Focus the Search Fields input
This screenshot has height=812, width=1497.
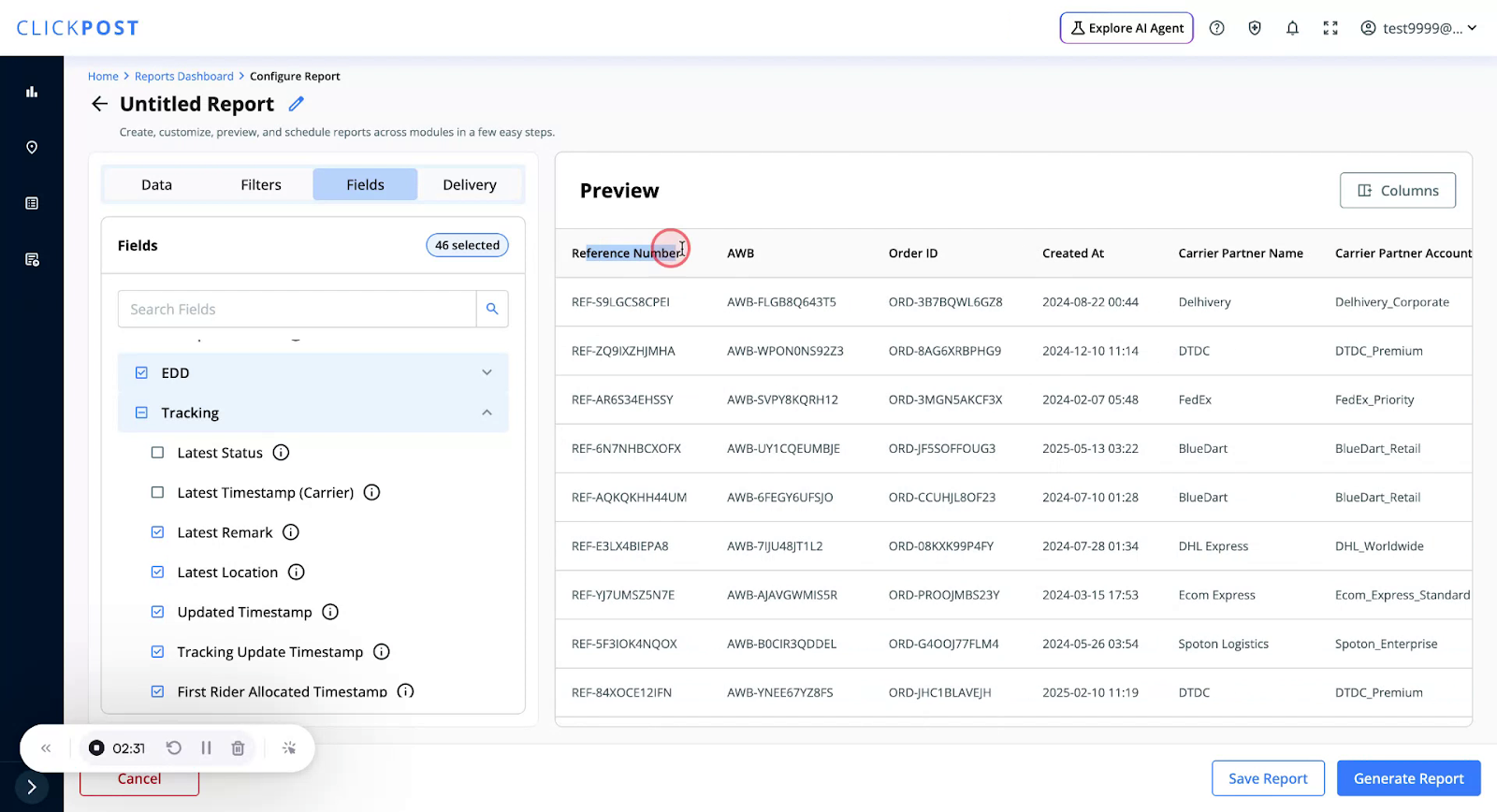click(x=297, y=309)
